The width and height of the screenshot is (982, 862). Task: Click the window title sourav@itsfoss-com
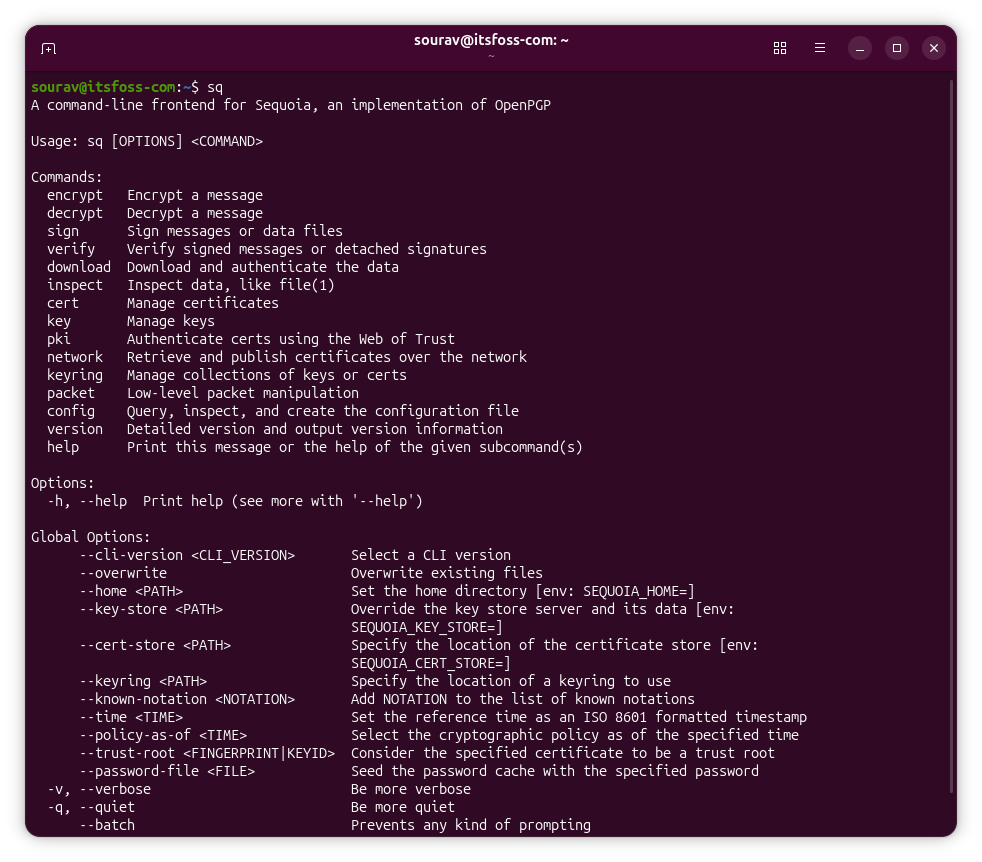click(491, 40)
